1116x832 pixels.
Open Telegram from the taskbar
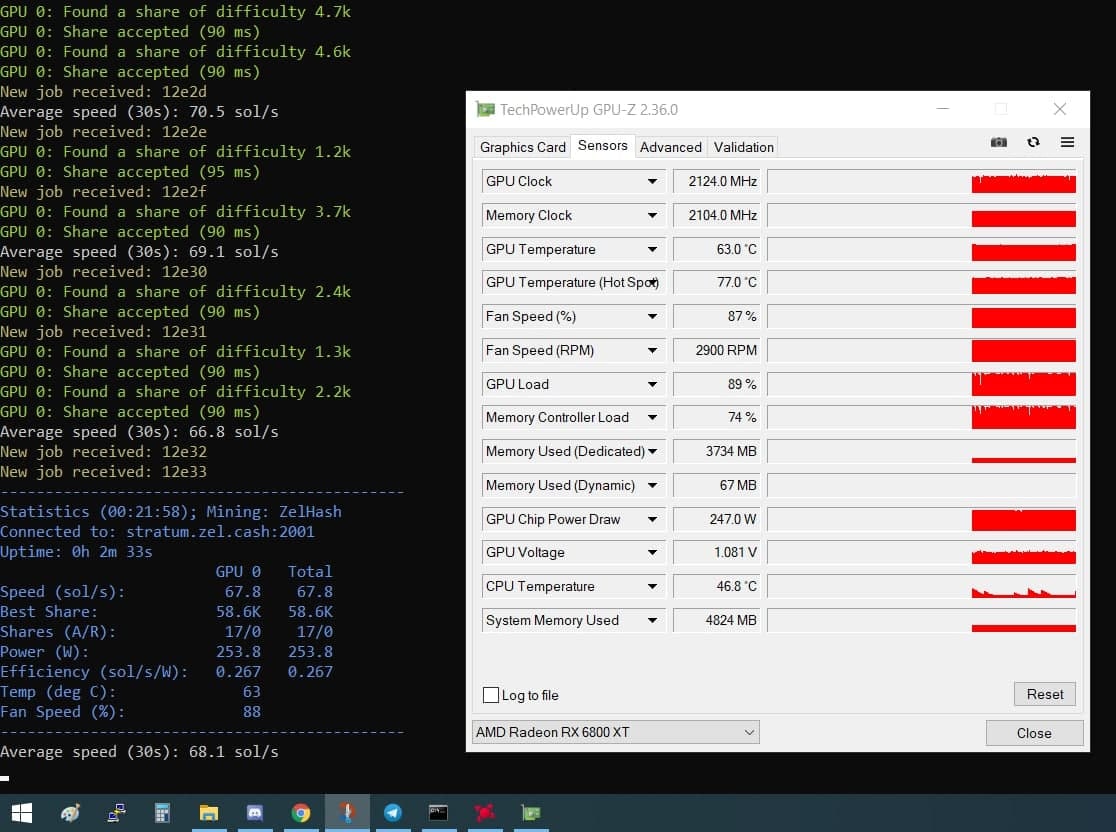coord(393,813)
